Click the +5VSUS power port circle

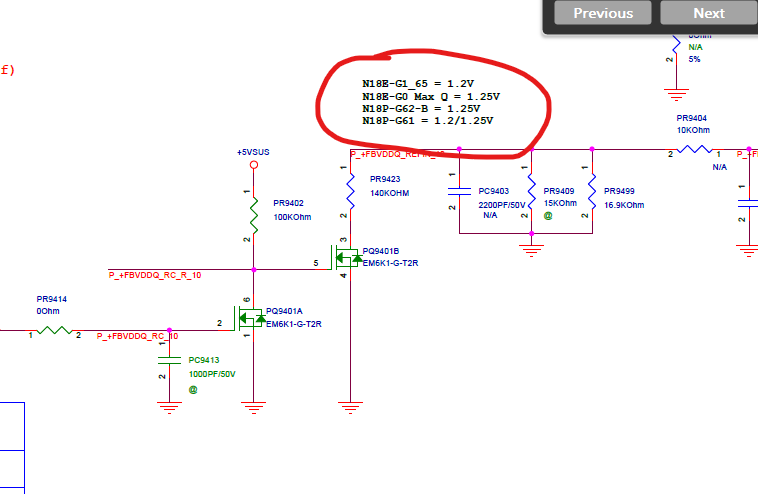click(254, 165)
